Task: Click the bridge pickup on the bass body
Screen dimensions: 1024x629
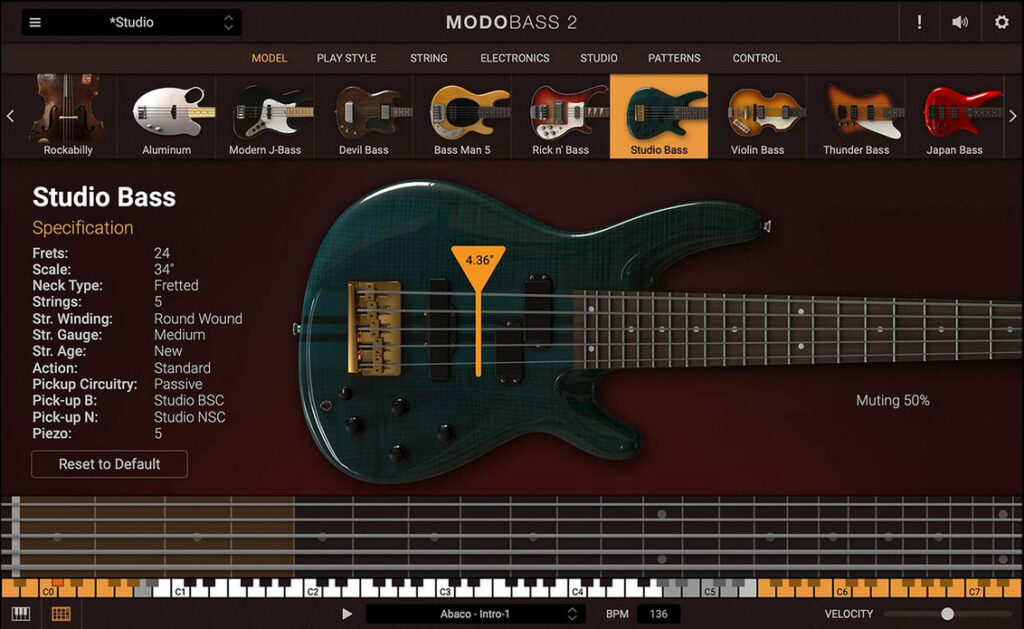Action: [440, 329]
